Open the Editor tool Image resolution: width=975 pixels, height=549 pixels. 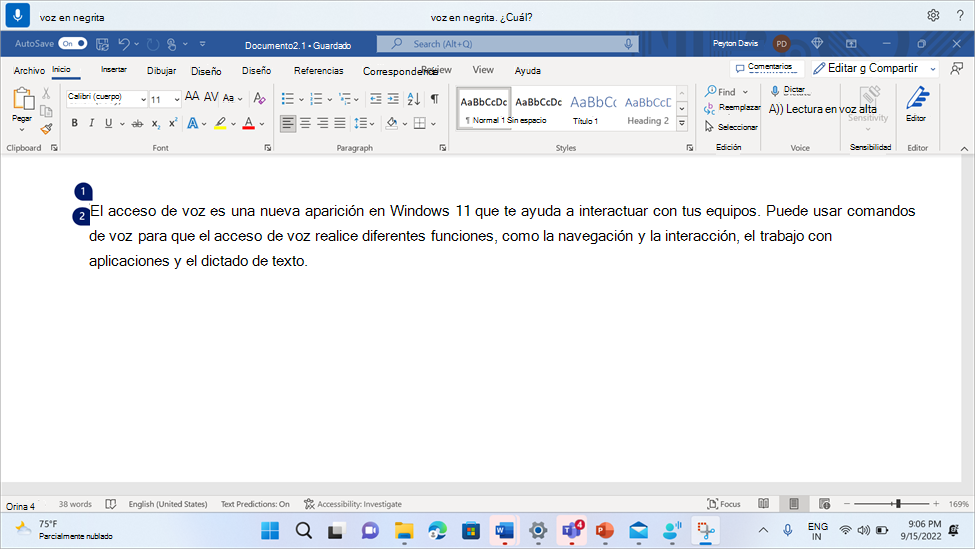[917, 104]
